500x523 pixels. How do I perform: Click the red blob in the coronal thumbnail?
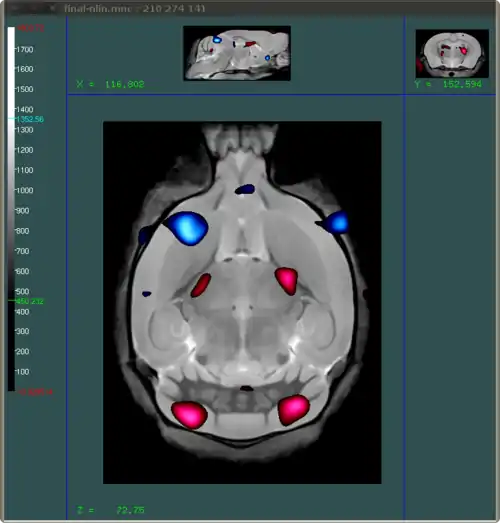click(463, 51)
